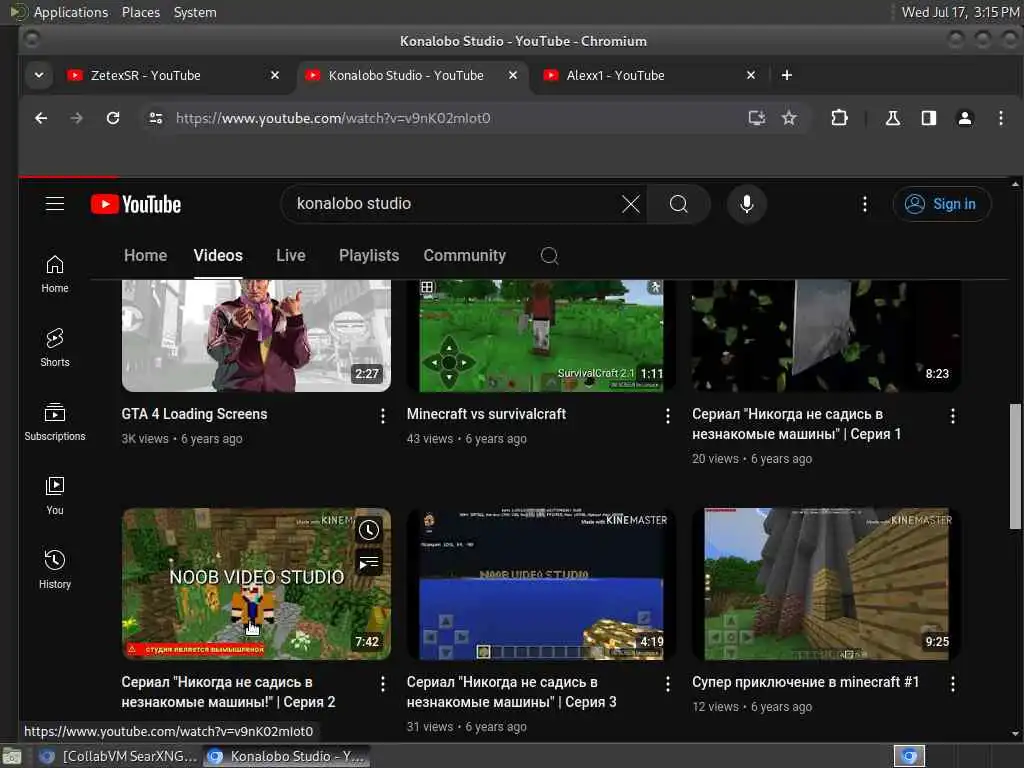Click the clock Wed Jul 17 in panel
This screenshot has height=768, width=1024.
pyautogui.click(x=960, y=12)
